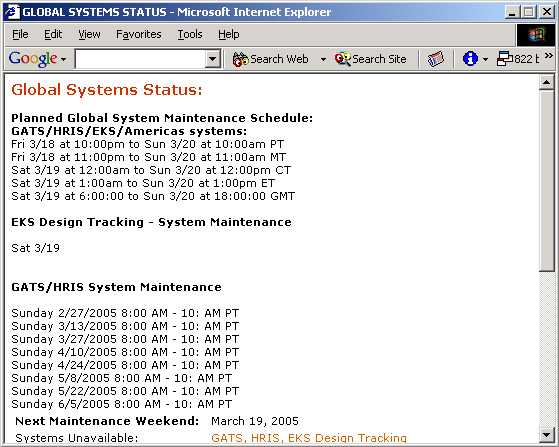Click Next Maintenance Weekend label

107,421
